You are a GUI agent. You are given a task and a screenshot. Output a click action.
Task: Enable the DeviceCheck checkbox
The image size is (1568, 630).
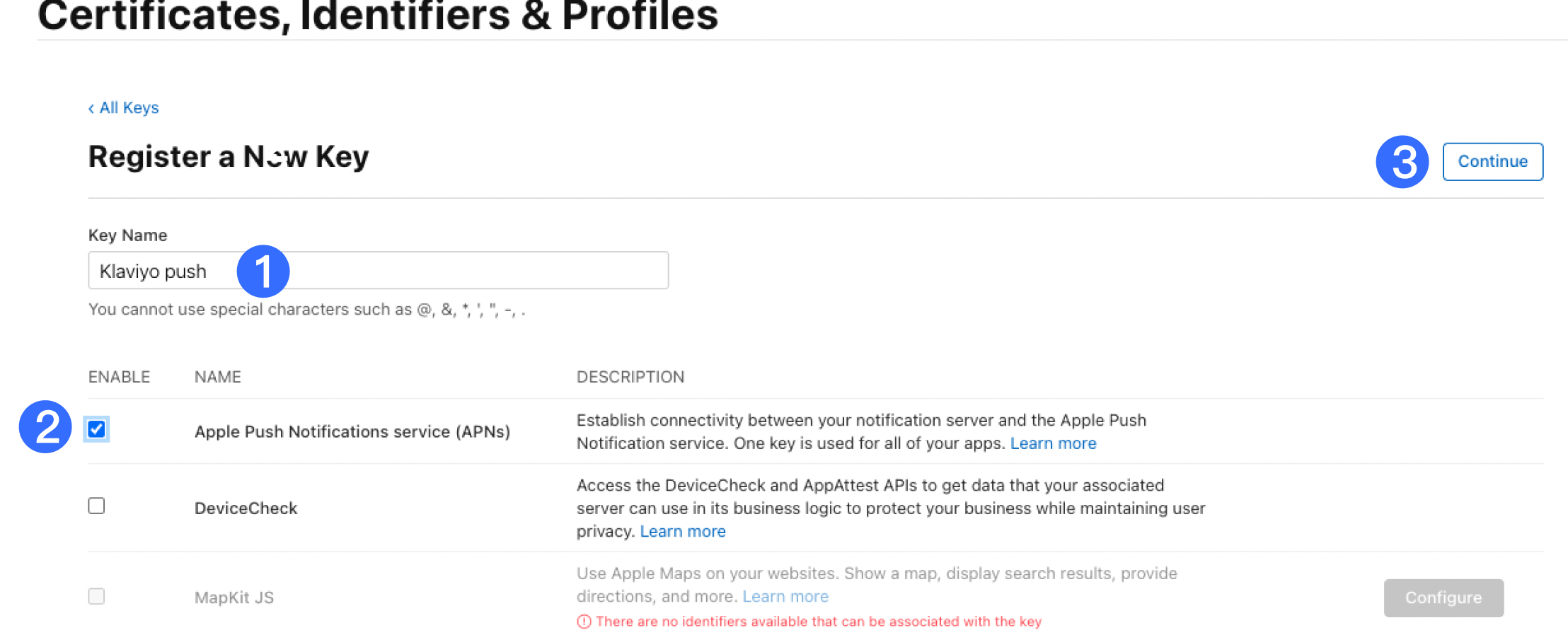[x=96, y=505]
